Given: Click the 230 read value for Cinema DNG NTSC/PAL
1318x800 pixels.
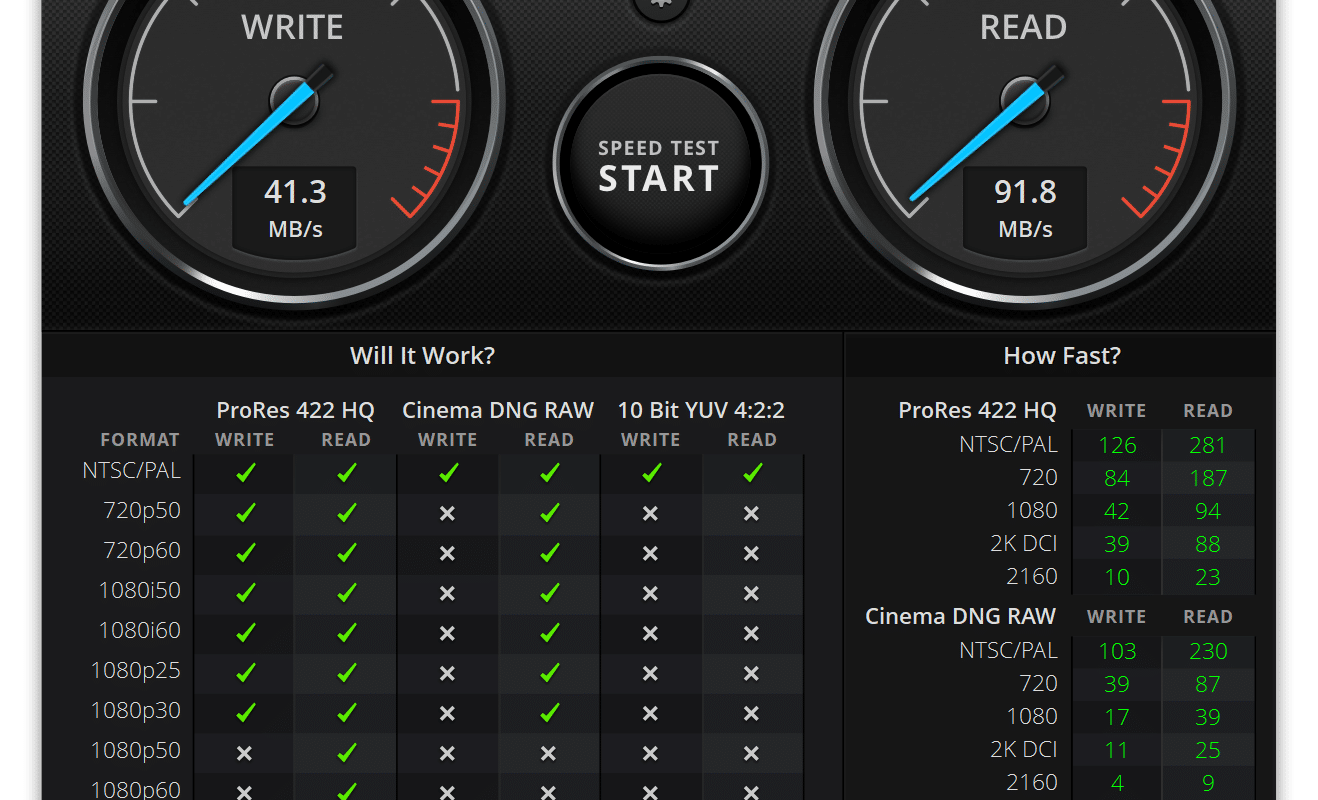Looking at the screenshot, I should (x=1208, y=652).
